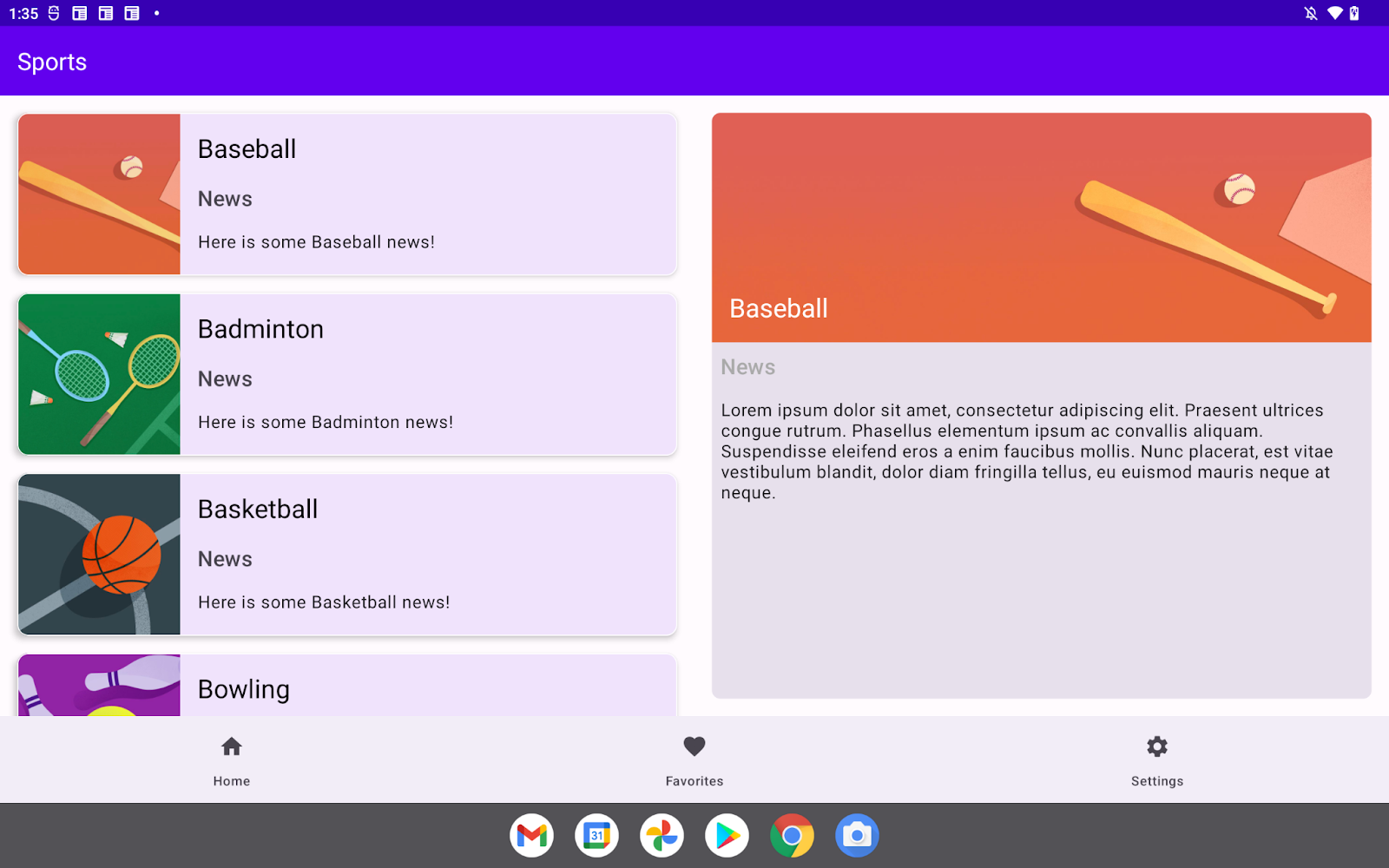Open the Camera app from the taskbar
This screenshot has height=868, width=1389.
[x=857, y=835]
